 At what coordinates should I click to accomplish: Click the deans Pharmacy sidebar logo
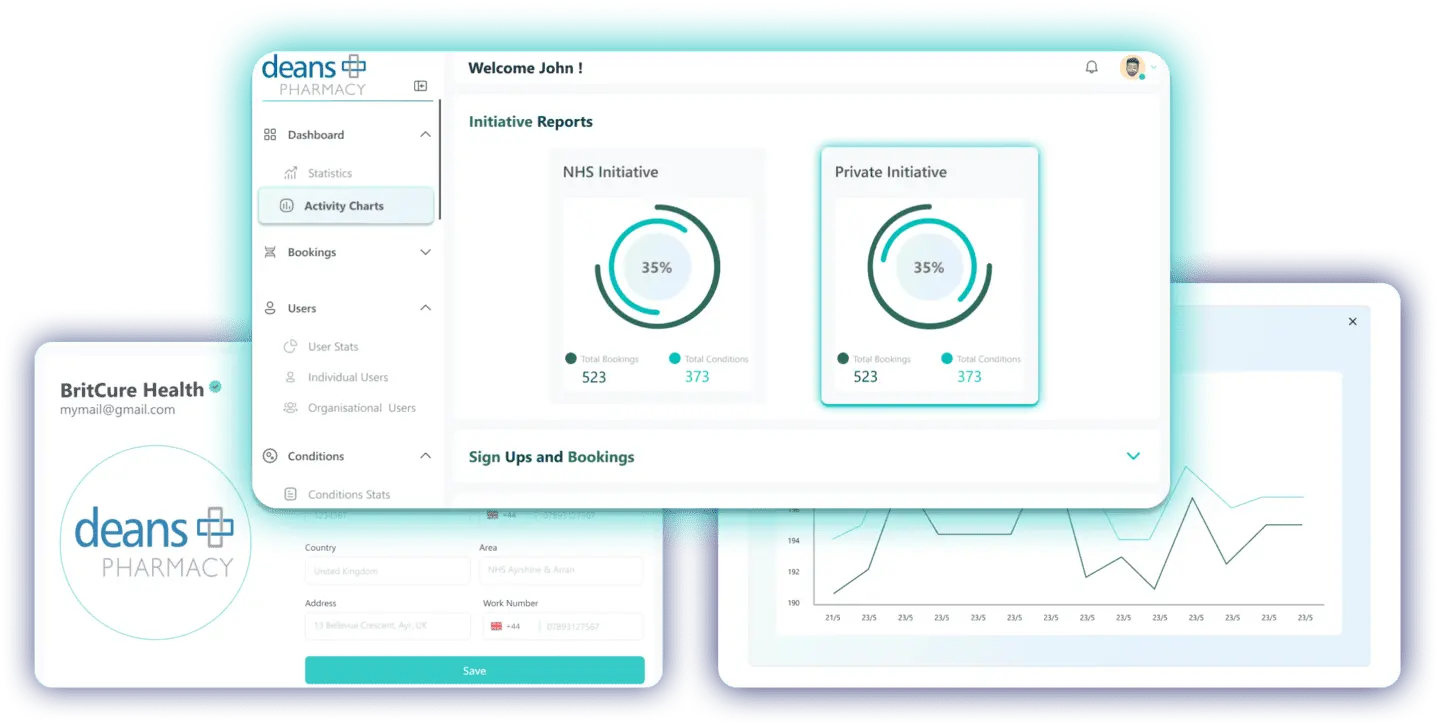coord(314,76)
